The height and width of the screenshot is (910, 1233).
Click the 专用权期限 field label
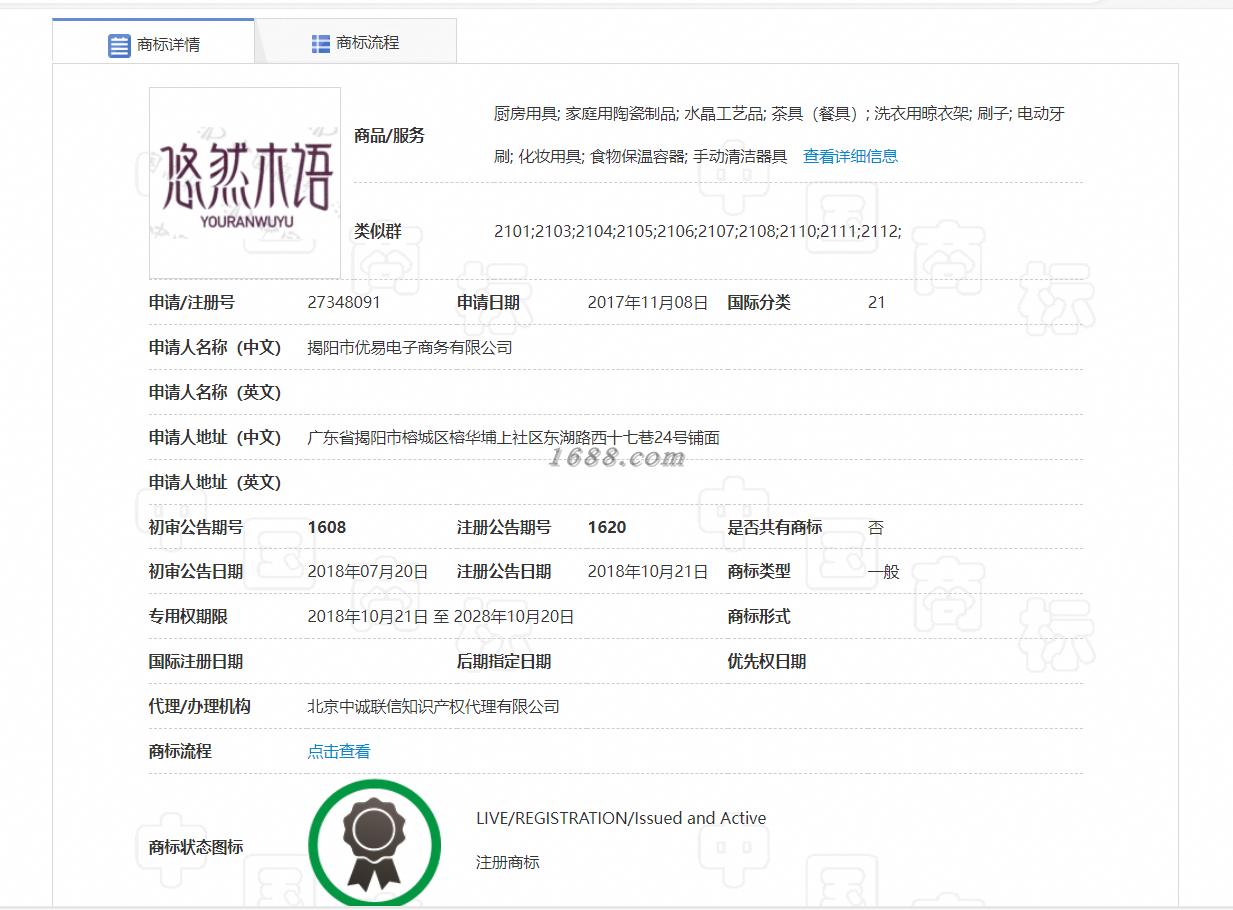point(188,617)
